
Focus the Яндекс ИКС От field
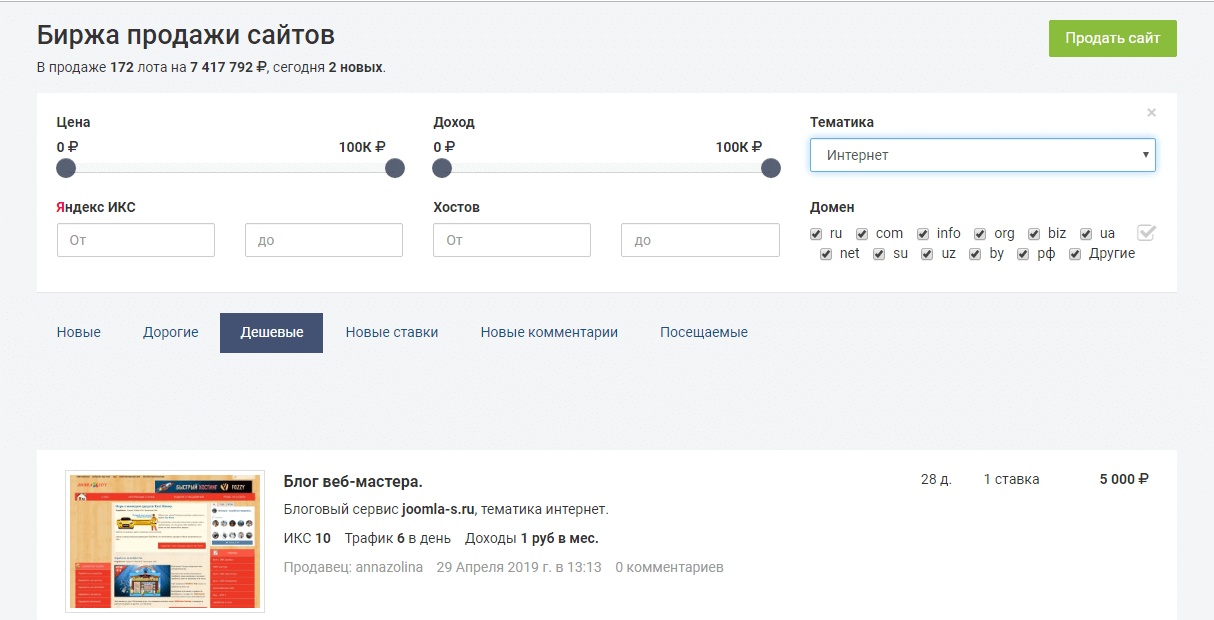coord(136,240)
